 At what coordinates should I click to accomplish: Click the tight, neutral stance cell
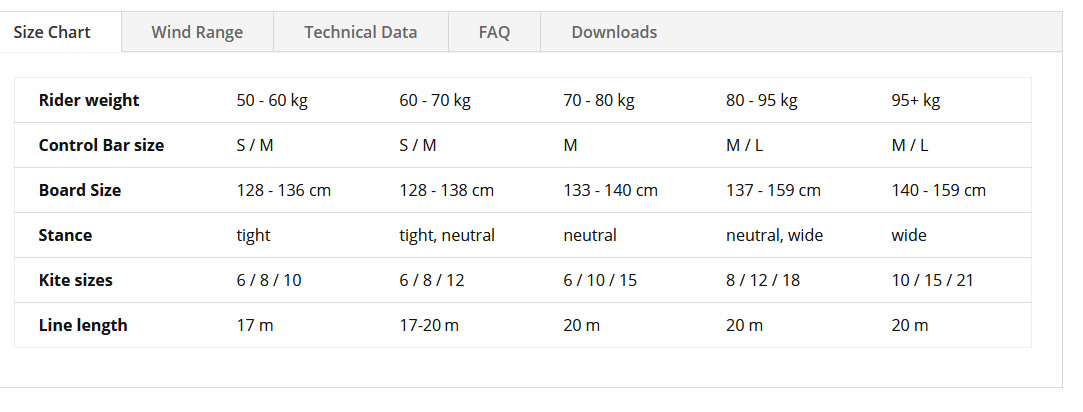(448, 235)
